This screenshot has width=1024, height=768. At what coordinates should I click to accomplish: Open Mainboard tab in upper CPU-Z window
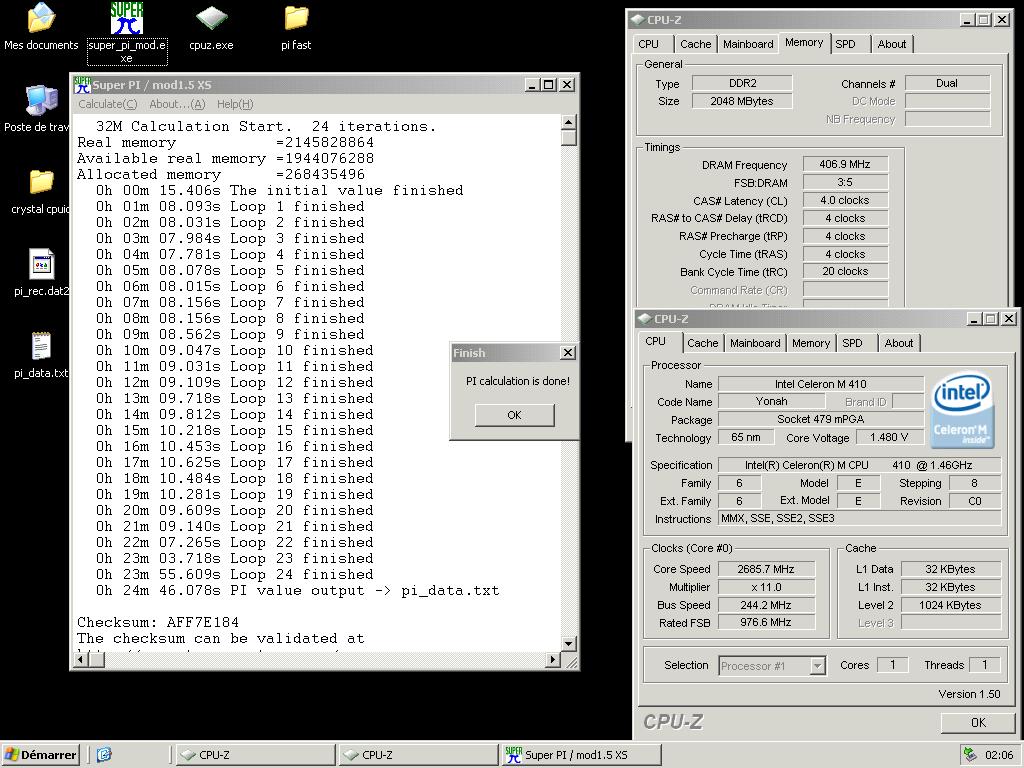click(748, 44)
